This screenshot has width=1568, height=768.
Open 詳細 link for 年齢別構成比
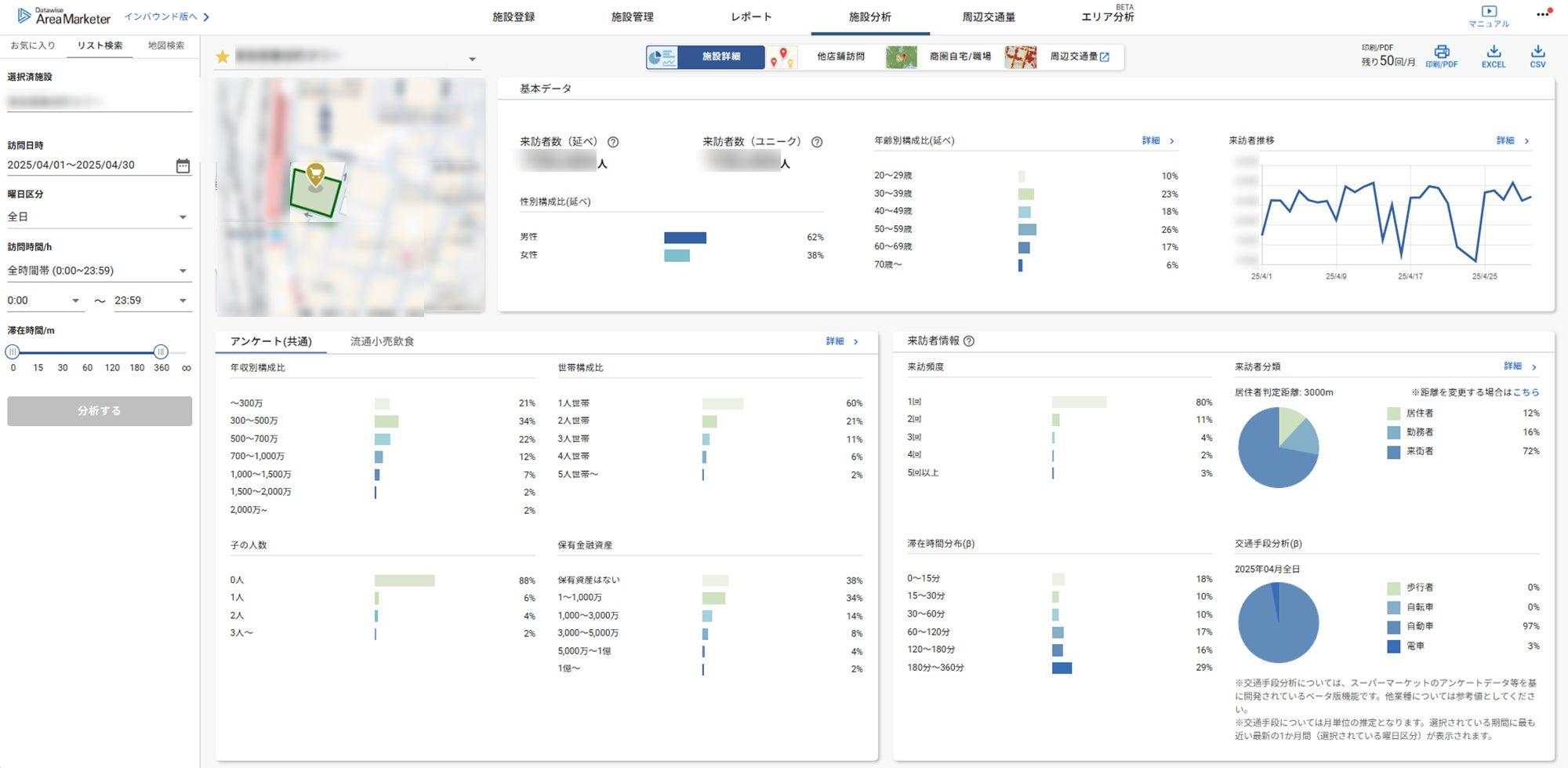point(1158,141)
